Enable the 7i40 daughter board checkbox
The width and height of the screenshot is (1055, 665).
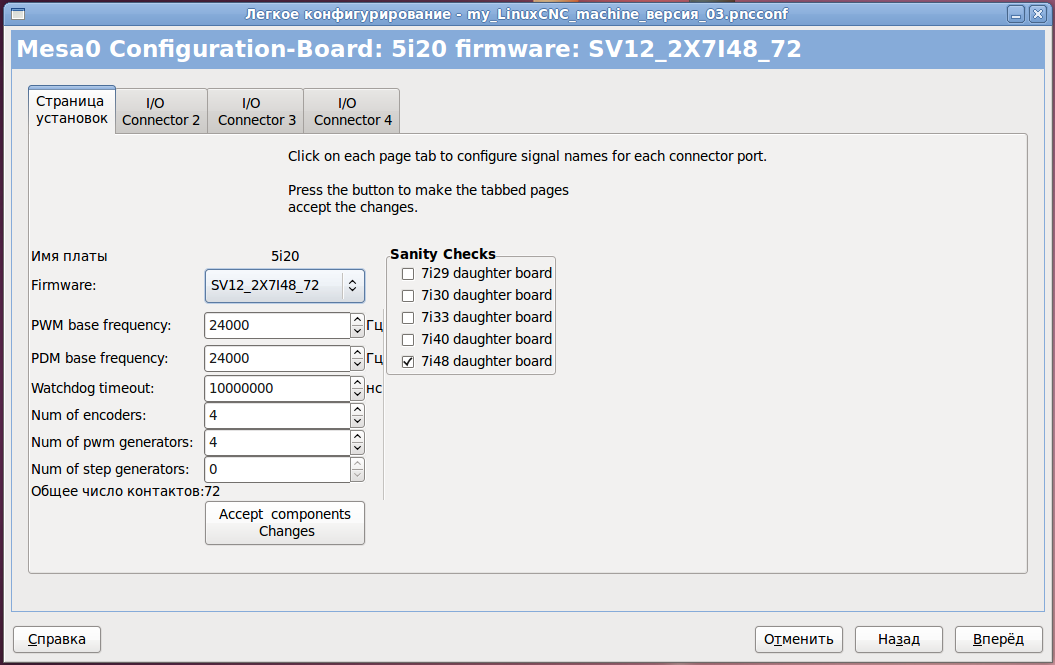click(x=408, y=339)
